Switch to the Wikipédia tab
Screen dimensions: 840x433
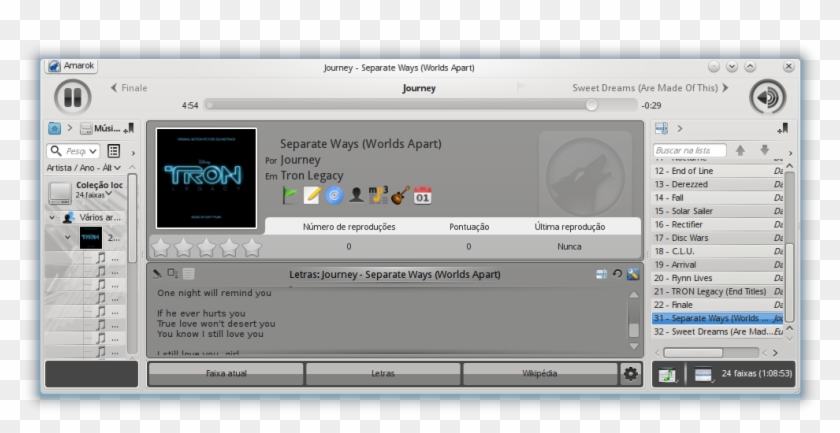tap(539, 374)
